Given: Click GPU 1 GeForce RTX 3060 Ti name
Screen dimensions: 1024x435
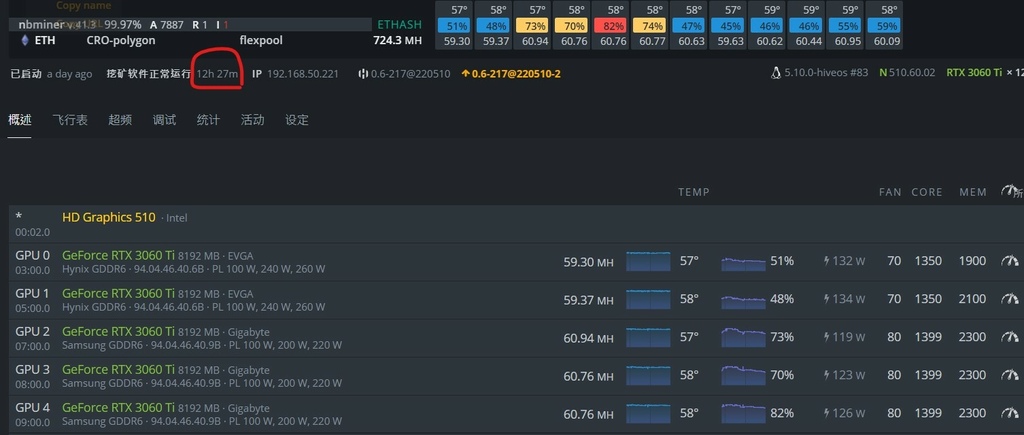Looking at the screenshot, I should (118, 293).
